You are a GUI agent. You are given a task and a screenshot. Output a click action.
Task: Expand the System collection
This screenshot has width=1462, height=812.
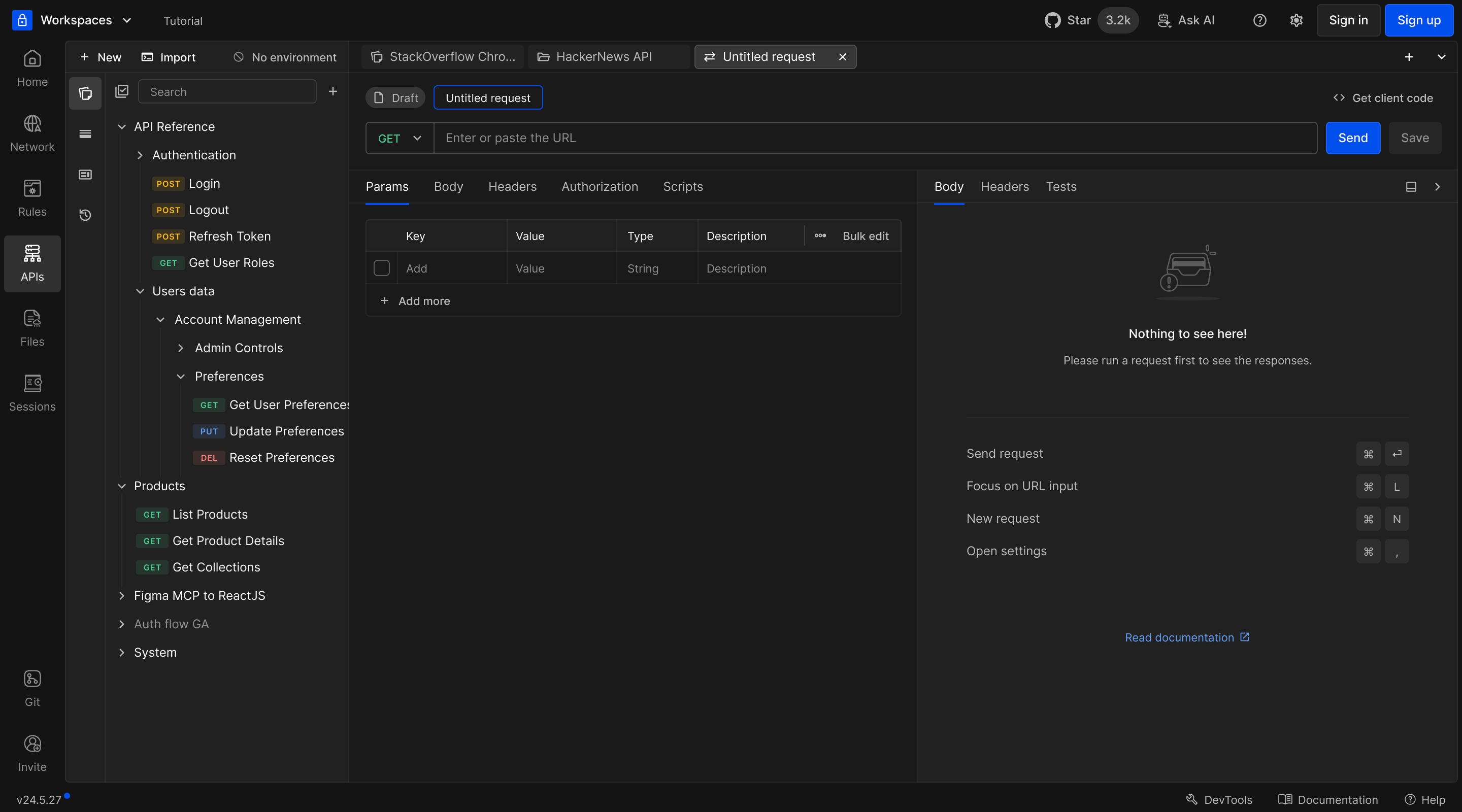point(121,652)
